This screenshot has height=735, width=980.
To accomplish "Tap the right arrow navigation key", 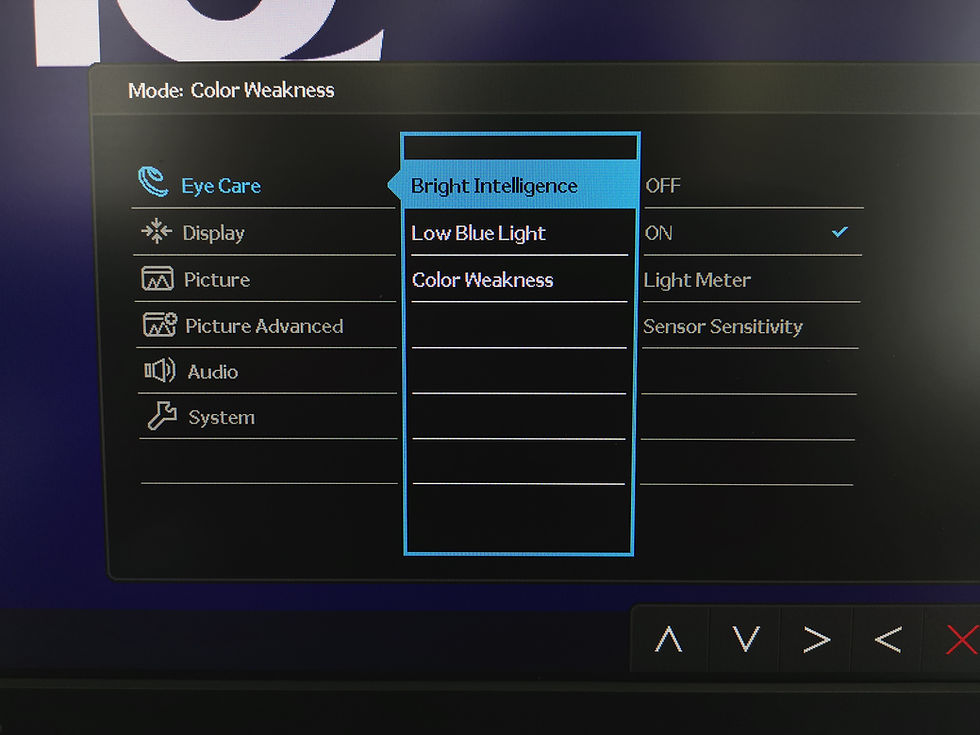I will tap(818, 640).
